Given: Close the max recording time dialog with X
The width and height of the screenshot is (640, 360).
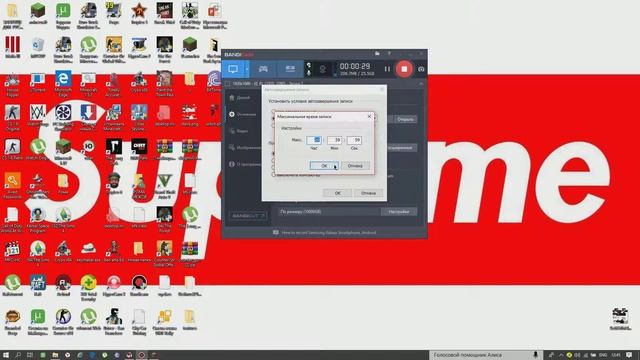Looking at the screenshot, I should 369,116.
